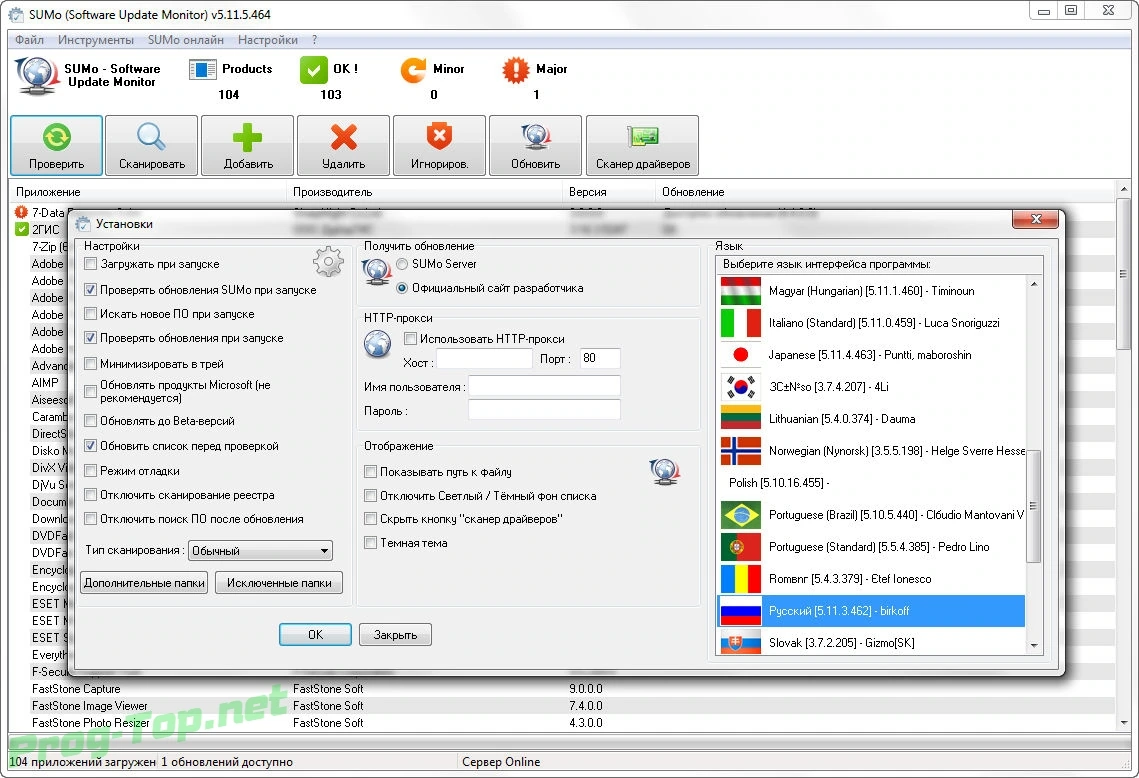Close the Установки dialog with X
The height and width of the screenshot is (778, 1139).
coord(1036,219)
